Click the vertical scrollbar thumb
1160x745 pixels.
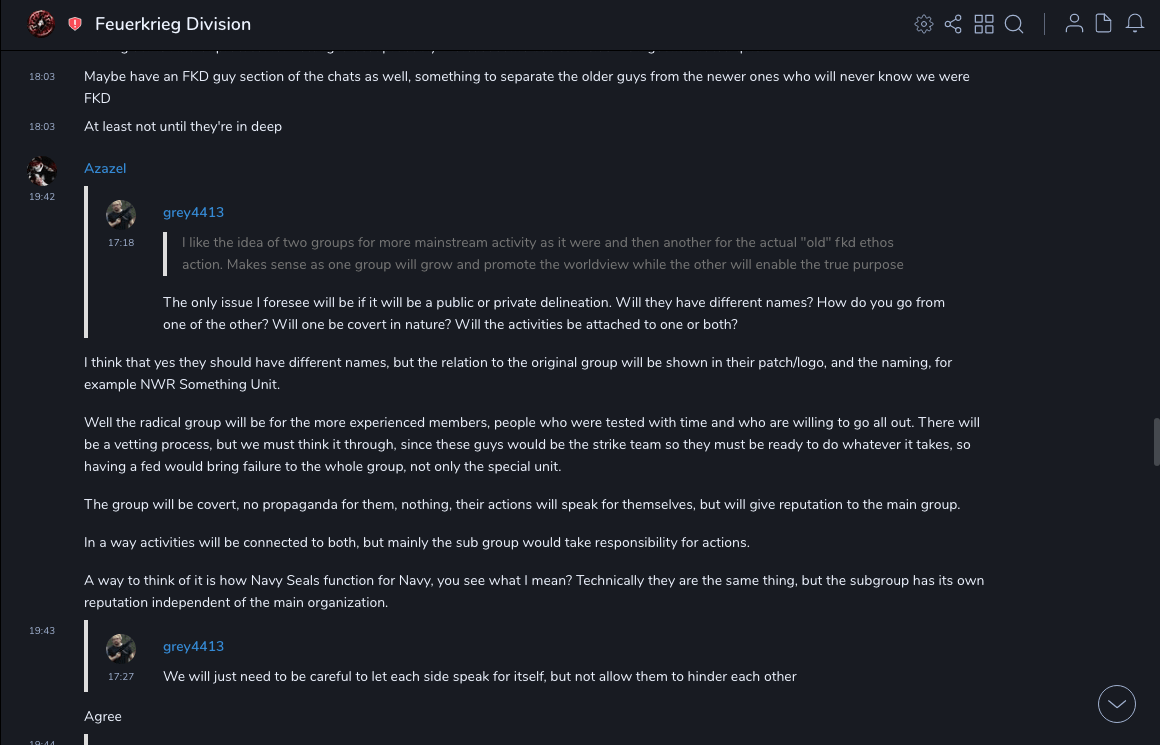point(1156,442)
